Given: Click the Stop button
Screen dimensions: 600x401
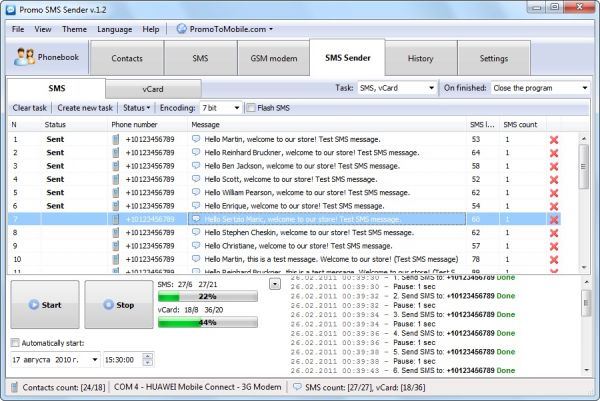Looking at the screenshot, I should point(119,305).
